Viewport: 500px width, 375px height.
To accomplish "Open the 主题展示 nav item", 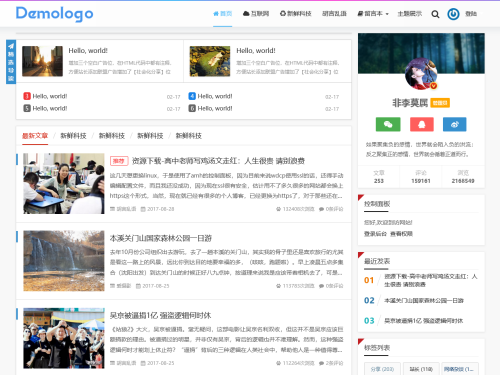I will [410, 14].
